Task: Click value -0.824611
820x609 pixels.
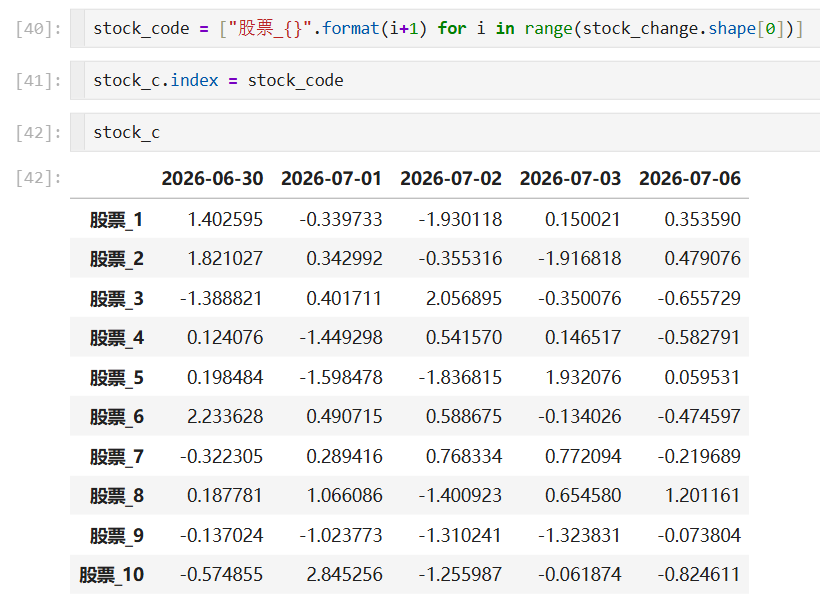Action: (x=699, y=574)
